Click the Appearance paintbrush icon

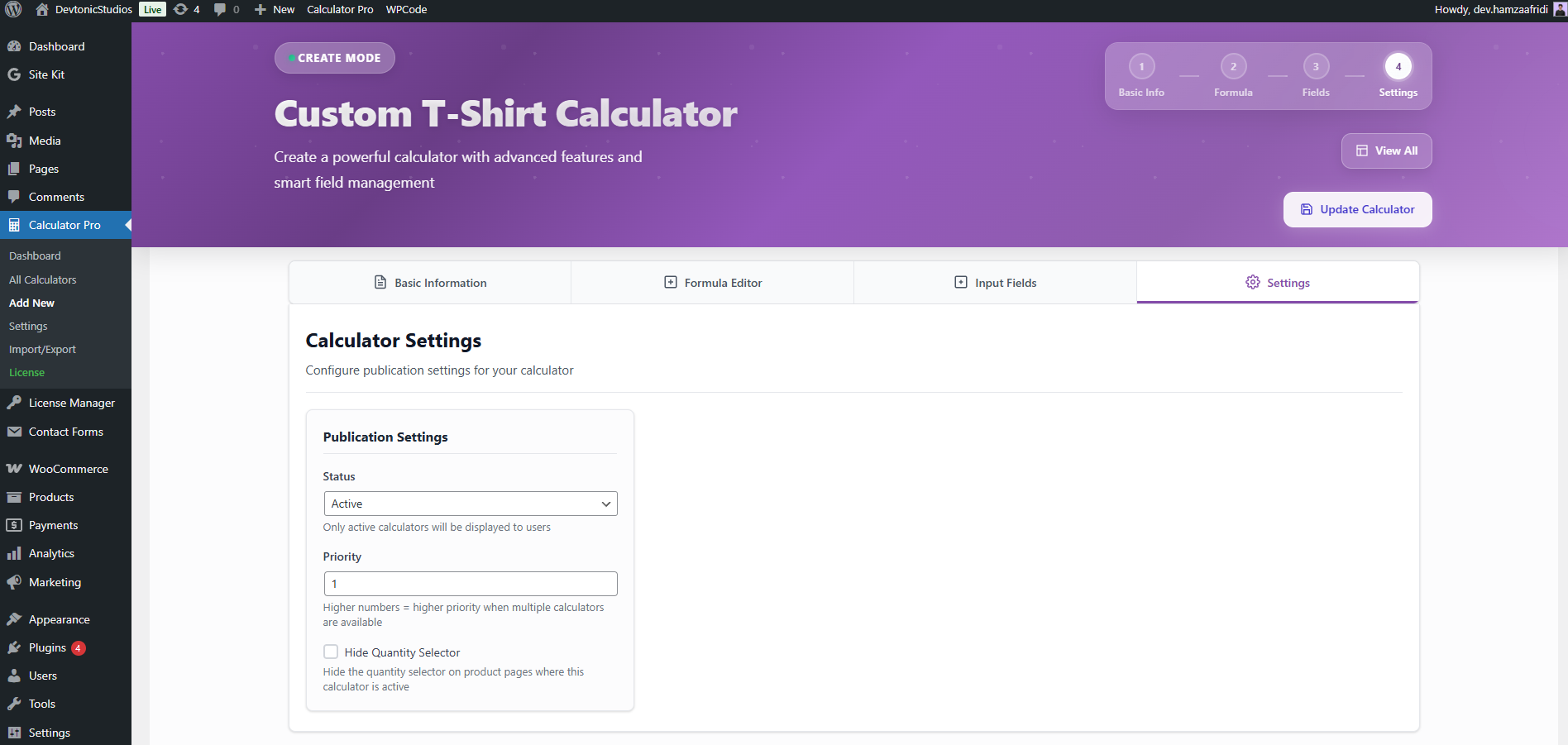(14, 619)
